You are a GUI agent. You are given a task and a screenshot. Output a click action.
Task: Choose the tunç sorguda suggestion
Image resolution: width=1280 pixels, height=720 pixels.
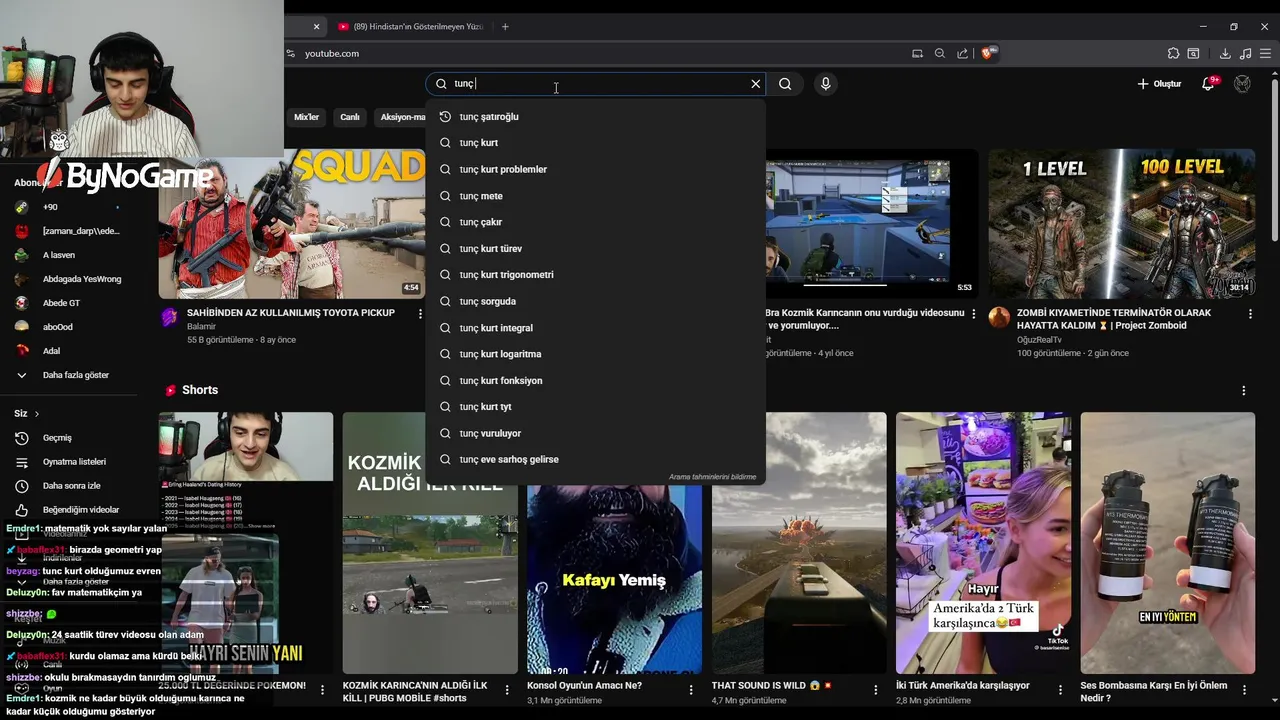pyautogui.click(x=595, y=301)
